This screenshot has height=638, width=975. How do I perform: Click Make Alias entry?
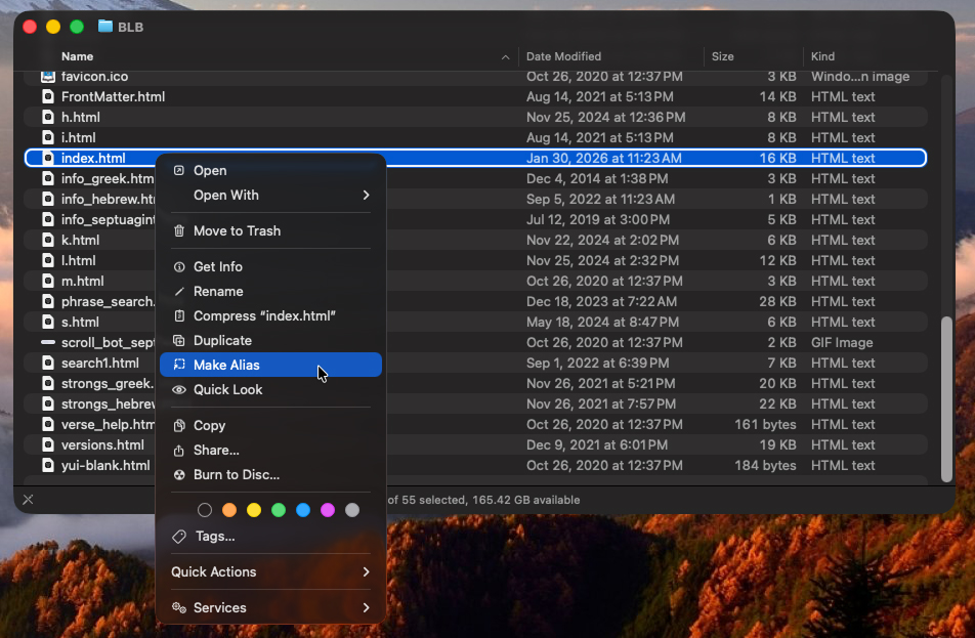pyautogui.click(x=270, y=365)
